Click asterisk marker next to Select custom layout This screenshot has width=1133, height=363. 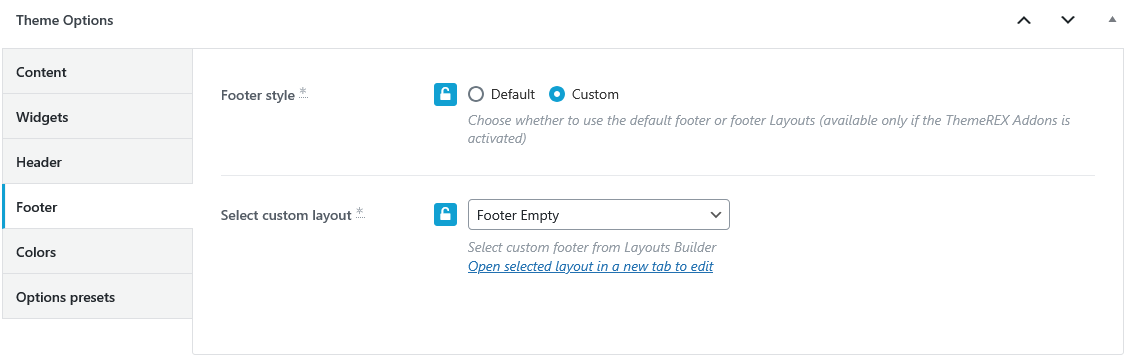pyautogui.click(x=360, y=213)
